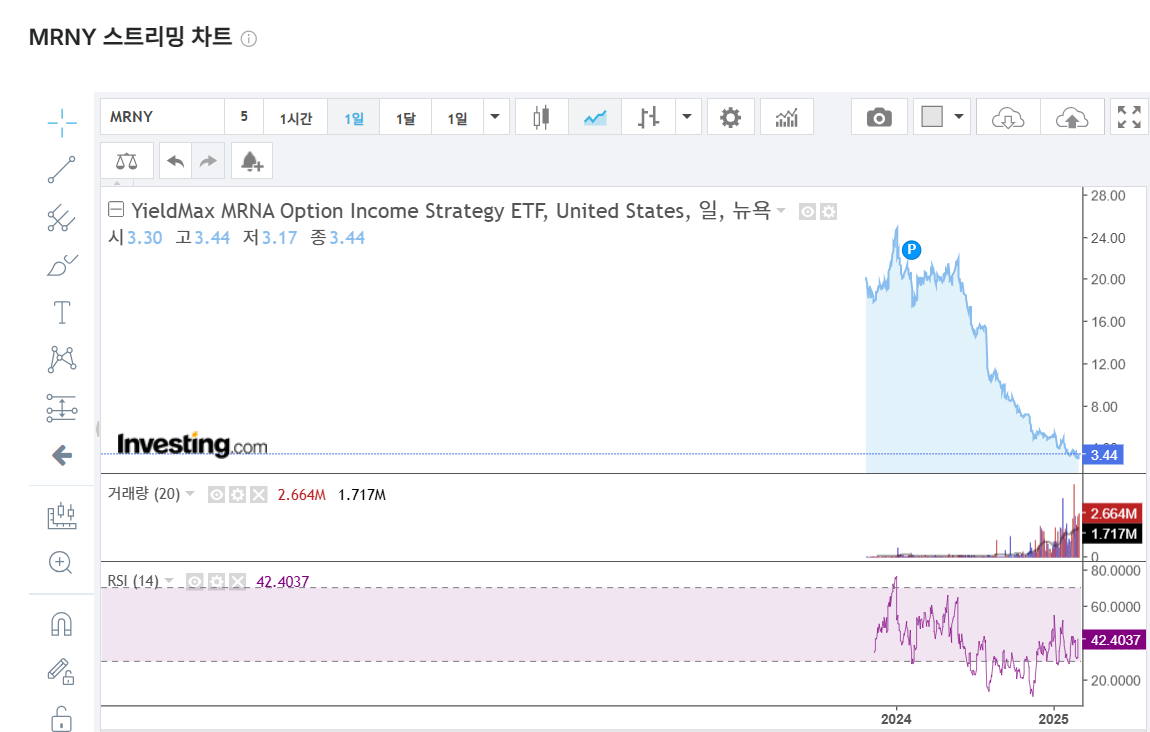Screen dimensions: 1150x732
Task: Click the layout square swatch button
Action: coord(932,117)
